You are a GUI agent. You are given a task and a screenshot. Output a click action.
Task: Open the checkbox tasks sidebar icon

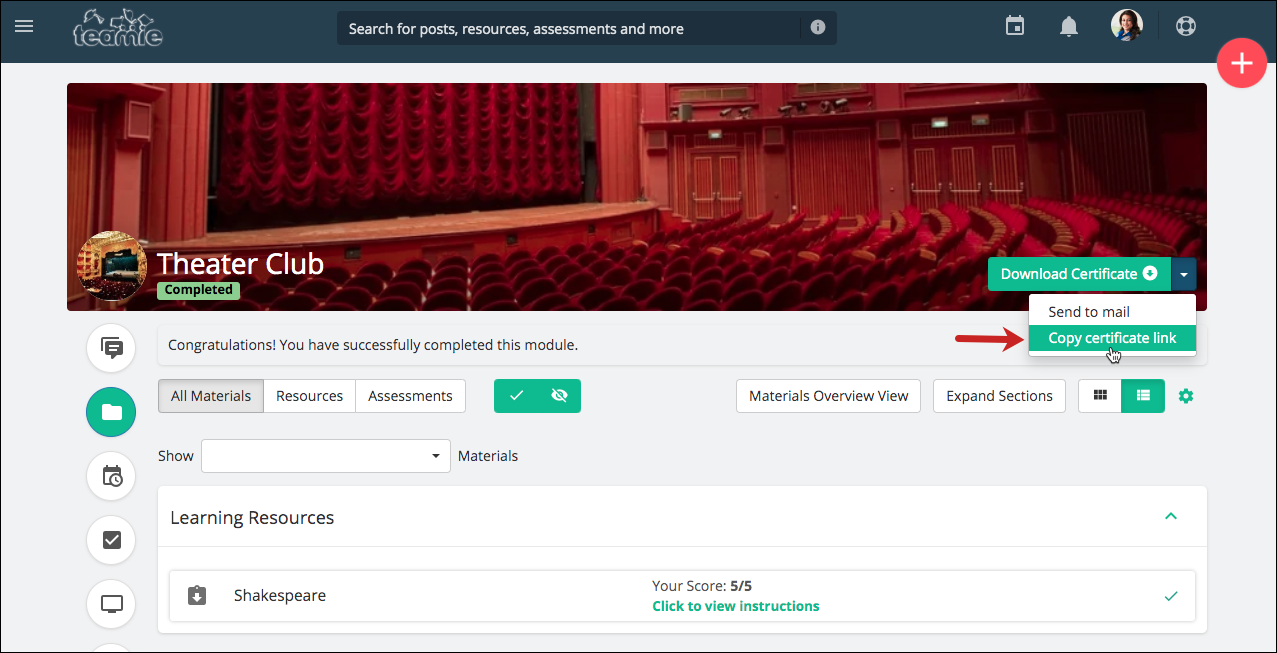click(x=112, y=540)
